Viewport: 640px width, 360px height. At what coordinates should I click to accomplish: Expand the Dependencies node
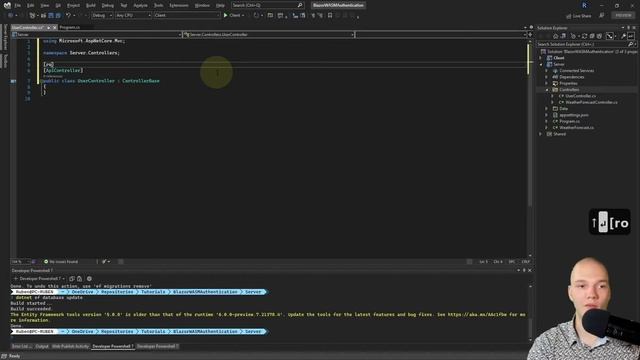click(547, 77)
